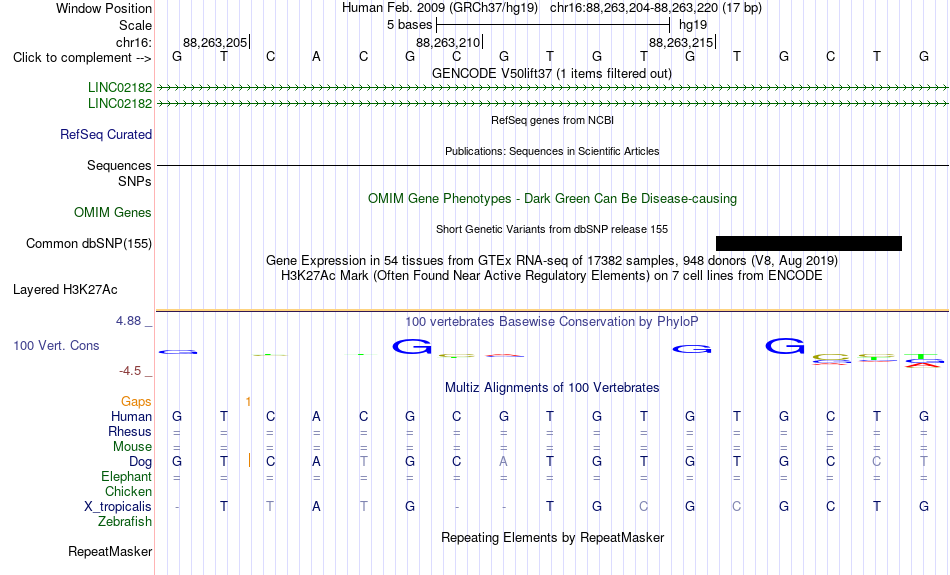Click '100 vertebrates Basewise Conservation by PhyloP' title
Screen dimensions: 950x575
552,322
